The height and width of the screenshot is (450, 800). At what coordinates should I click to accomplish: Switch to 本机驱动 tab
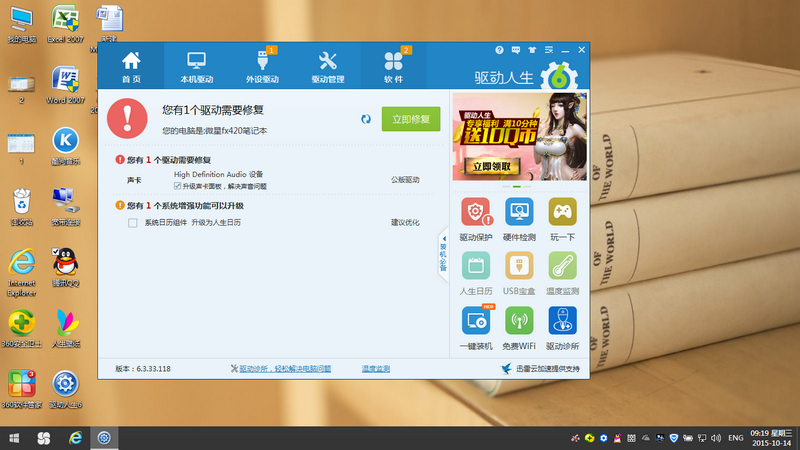[196, 66]
